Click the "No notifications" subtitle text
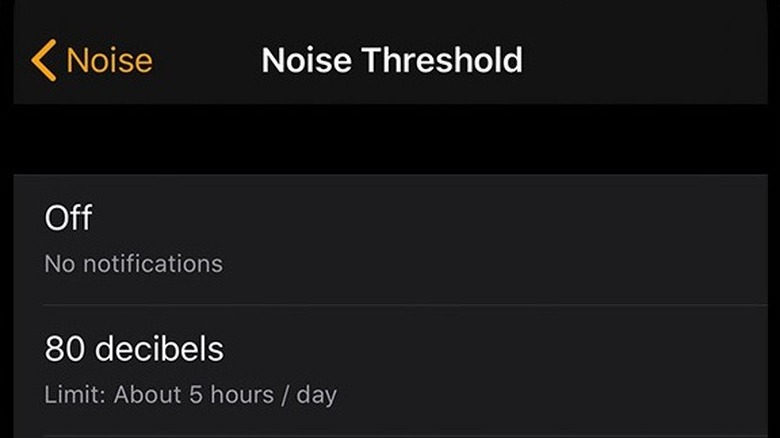 (133, 264)
